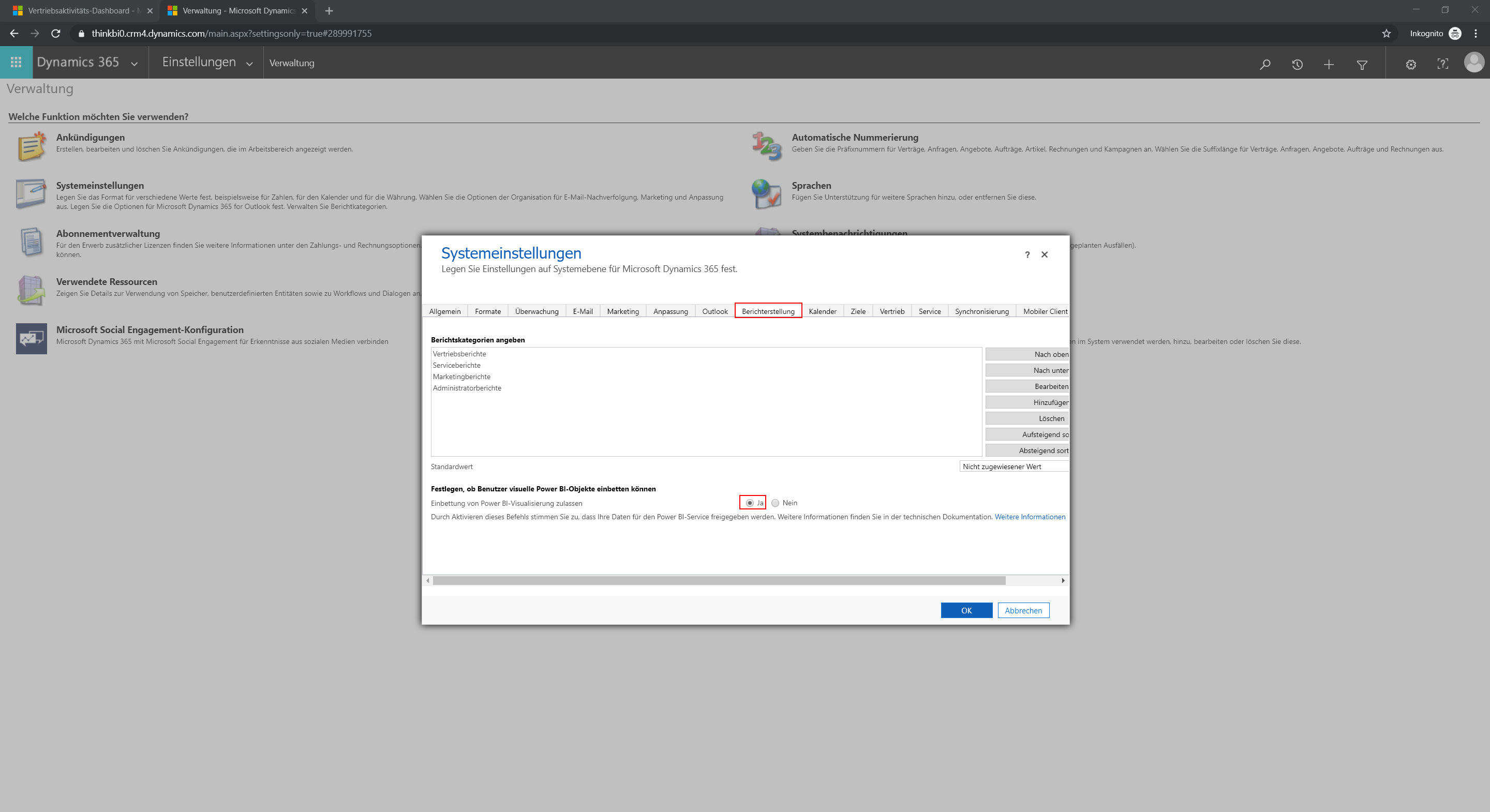
Task: Click the Absteigend sortieren button
Action: point(1027,450)
